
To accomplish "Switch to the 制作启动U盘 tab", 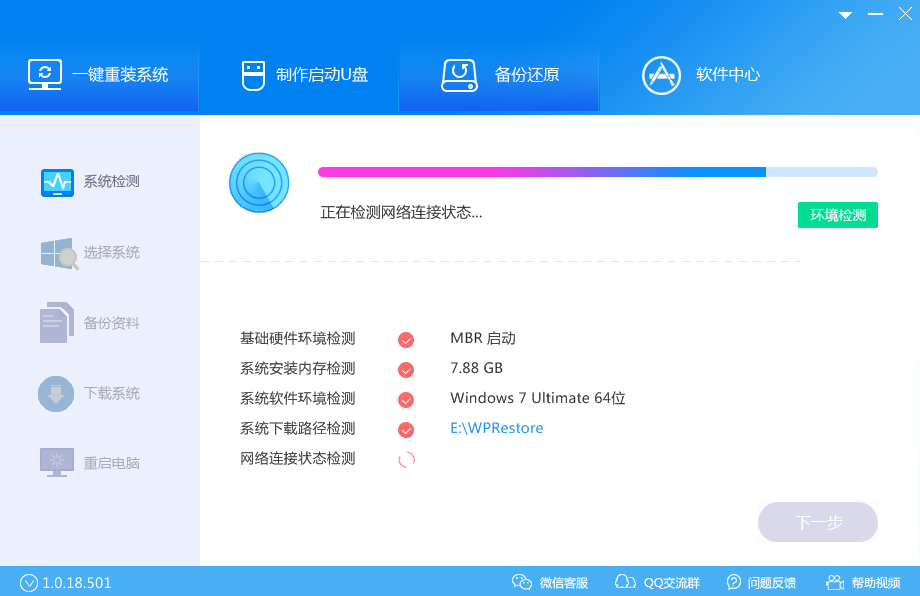I will [x=298, y=73].
